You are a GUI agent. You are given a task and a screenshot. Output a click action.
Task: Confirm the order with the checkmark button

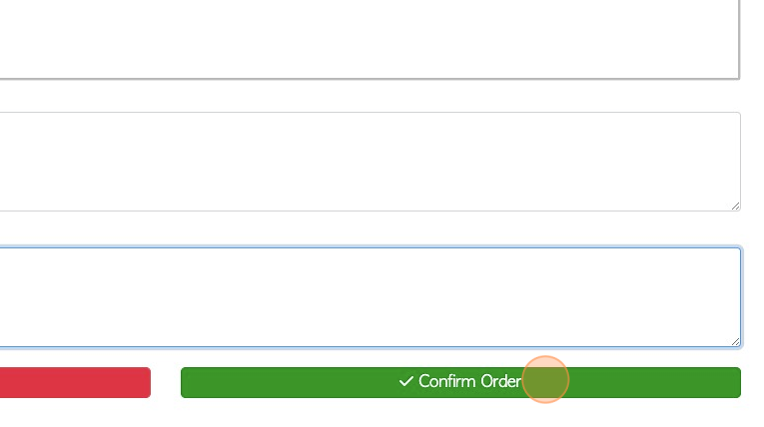coord(460,382)
